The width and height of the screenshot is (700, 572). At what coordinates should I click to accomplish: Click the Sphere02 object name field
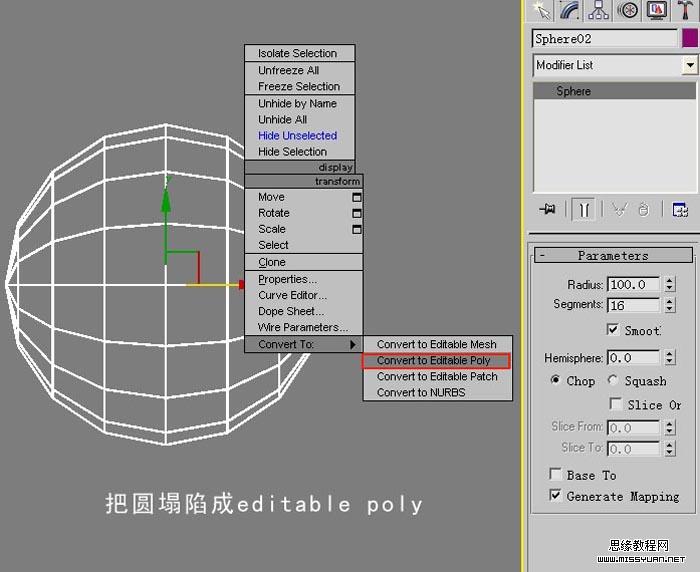(605, 39)
